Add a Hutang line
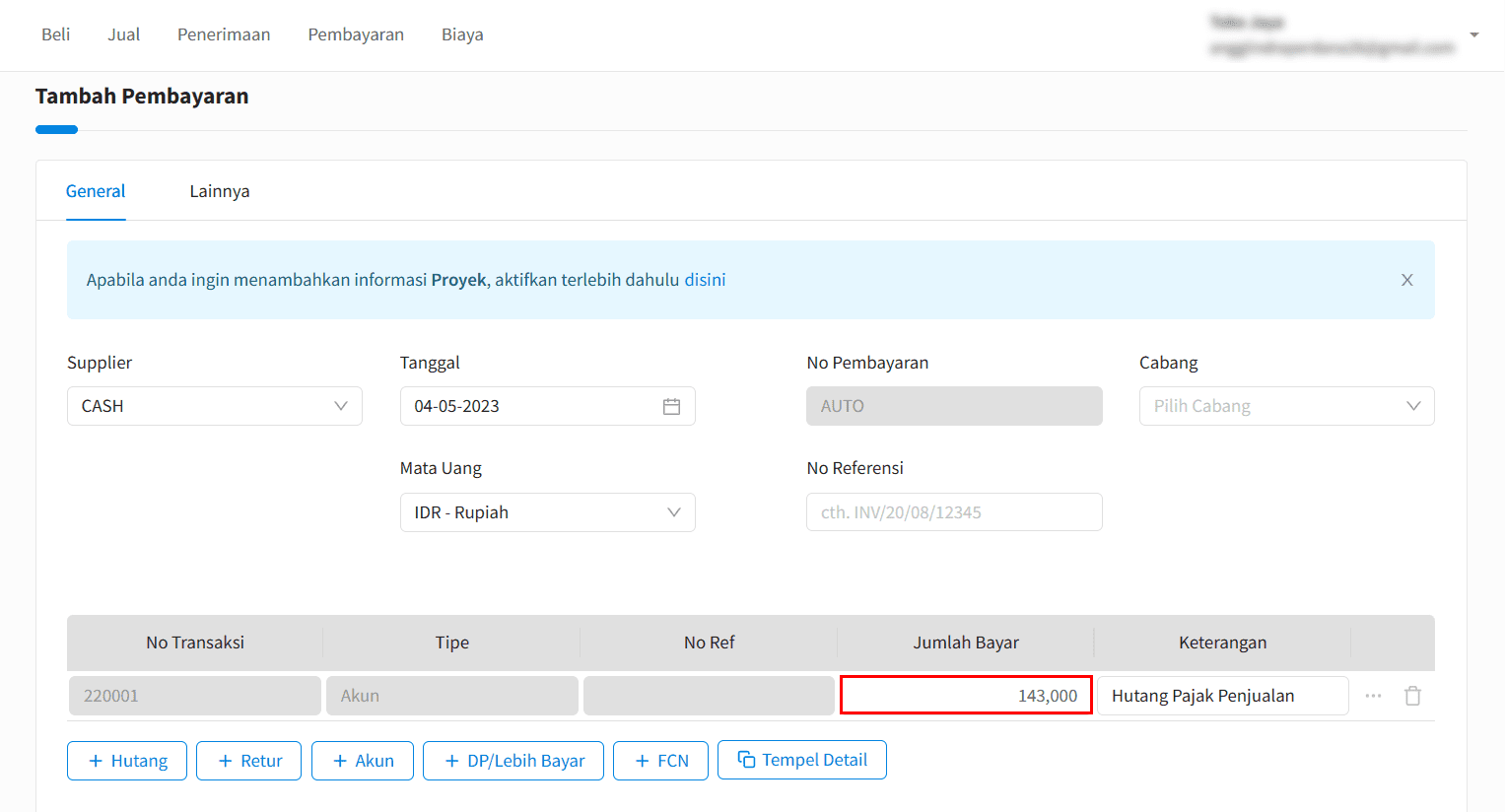 pyautogui.click(x=127, y=761)
